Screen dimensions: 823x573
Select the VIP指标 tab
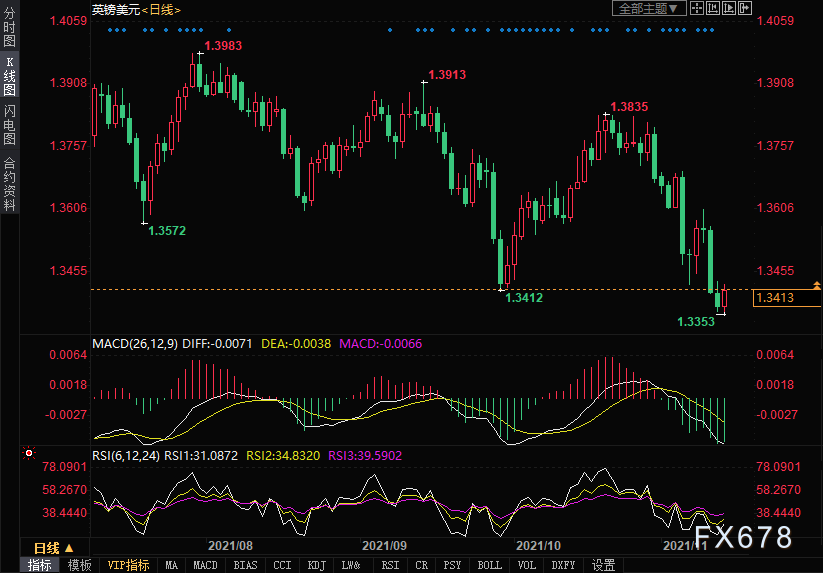128,565
